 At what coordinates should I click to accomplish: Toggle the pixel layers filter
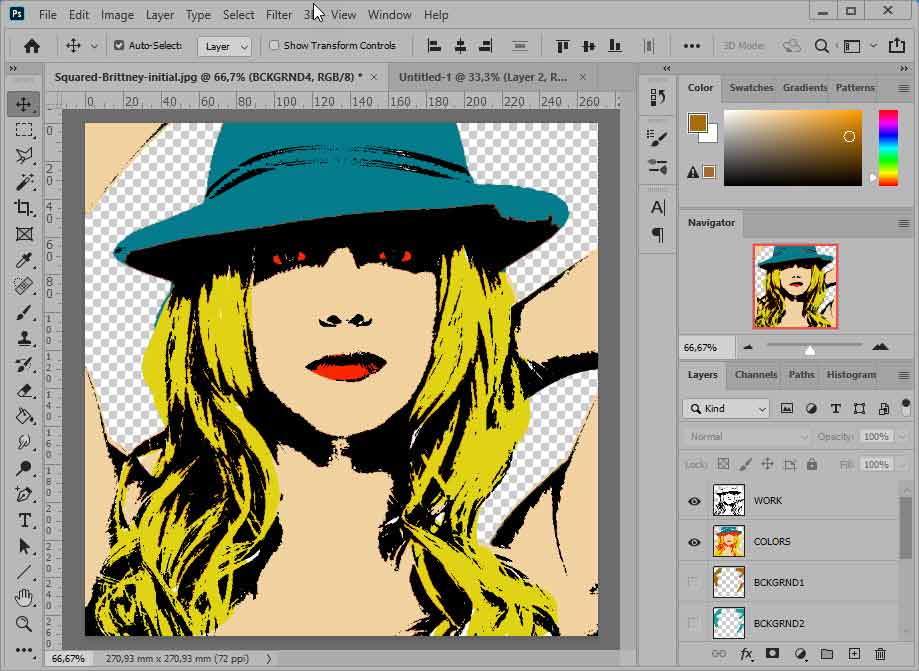click(787, 408)
